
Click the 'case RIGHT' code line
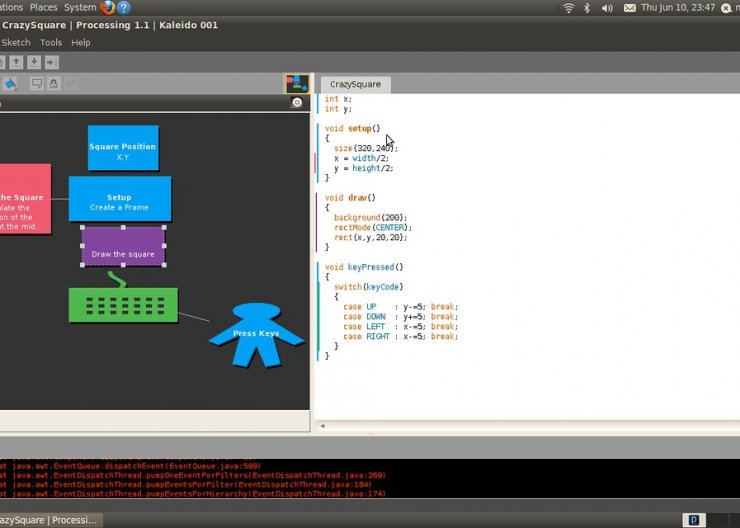click(400, 336)
